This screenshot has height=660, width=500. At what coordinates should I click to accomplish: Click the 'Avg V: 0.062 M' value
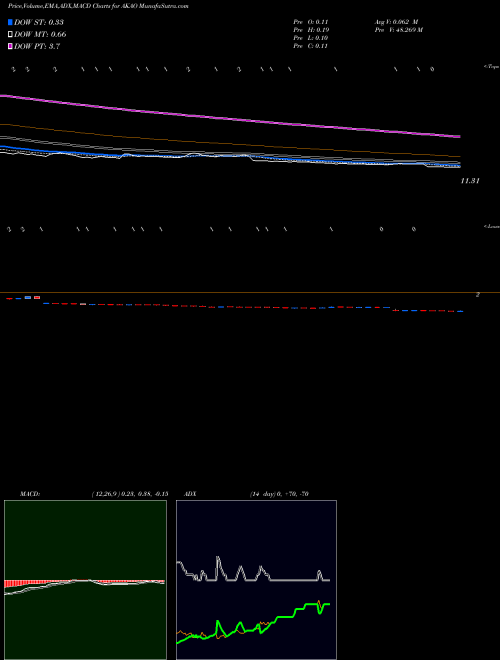396,22
